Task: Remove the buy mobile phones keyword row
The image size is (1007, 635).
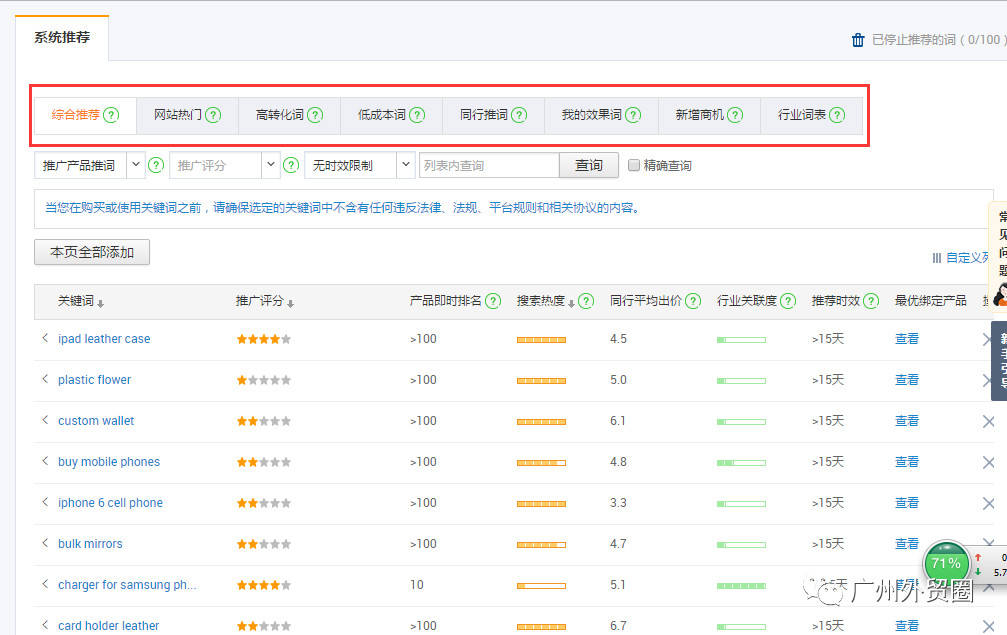Action: click(988, 462)
